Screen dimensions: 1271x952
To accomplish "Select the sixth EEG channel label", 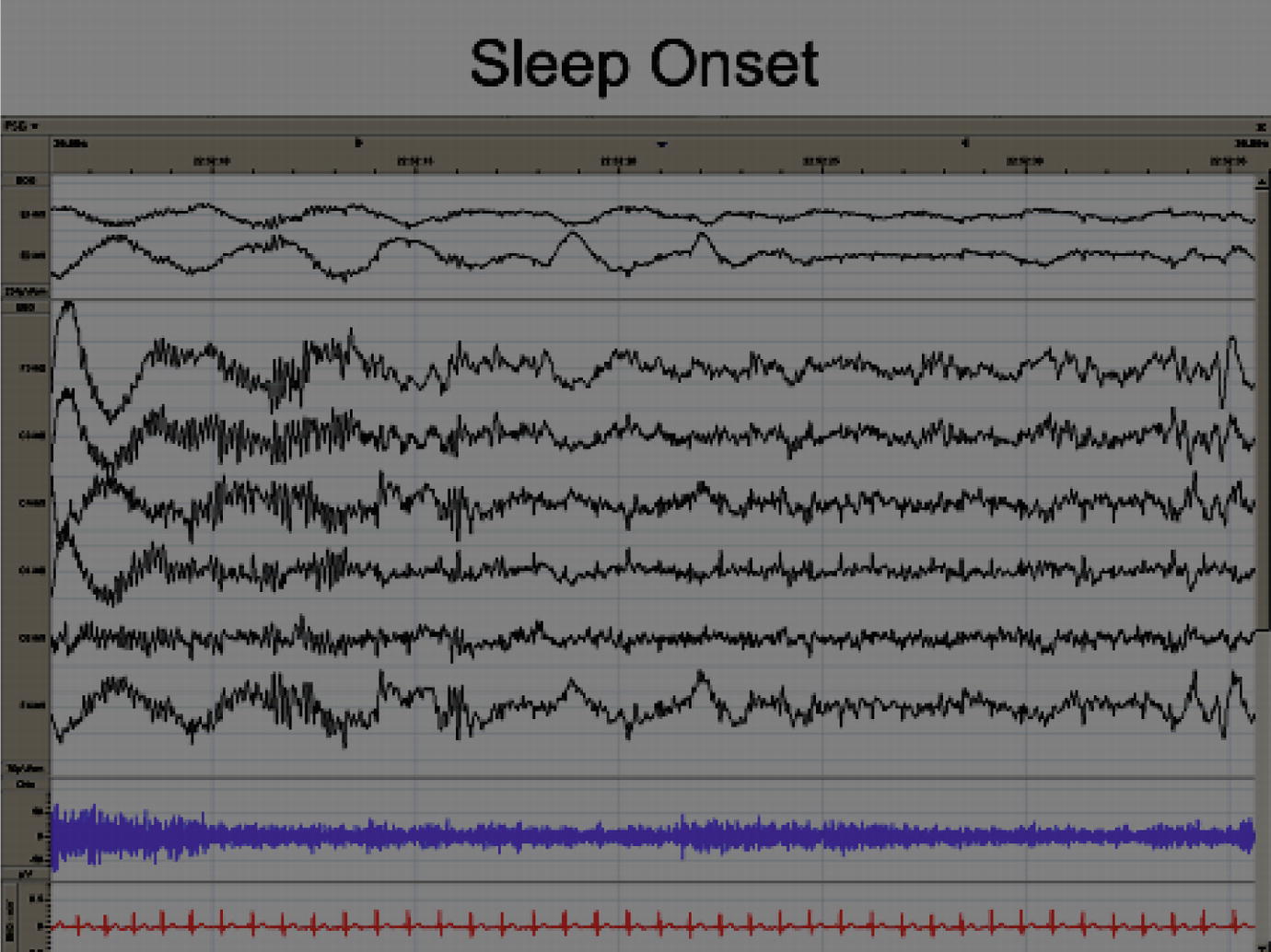I will pyautogui.click(x=32, y=704).
